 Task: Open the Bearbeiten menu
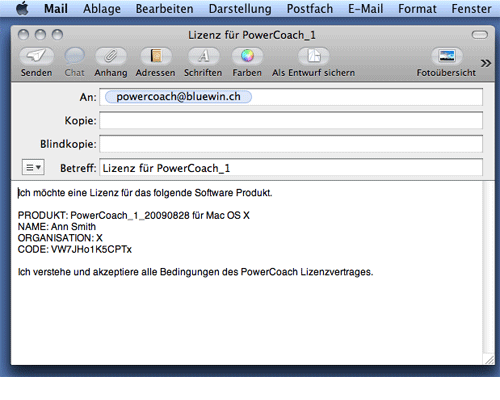(x=164, y=8)
